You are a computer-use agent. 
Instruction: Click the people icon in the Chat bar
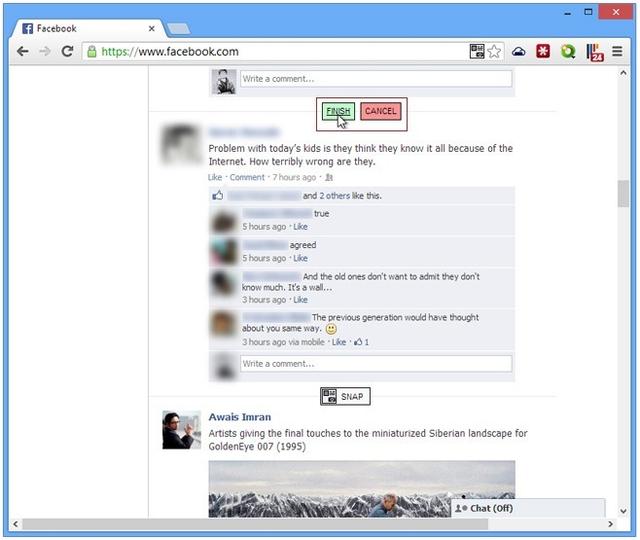tap(461, 508)
